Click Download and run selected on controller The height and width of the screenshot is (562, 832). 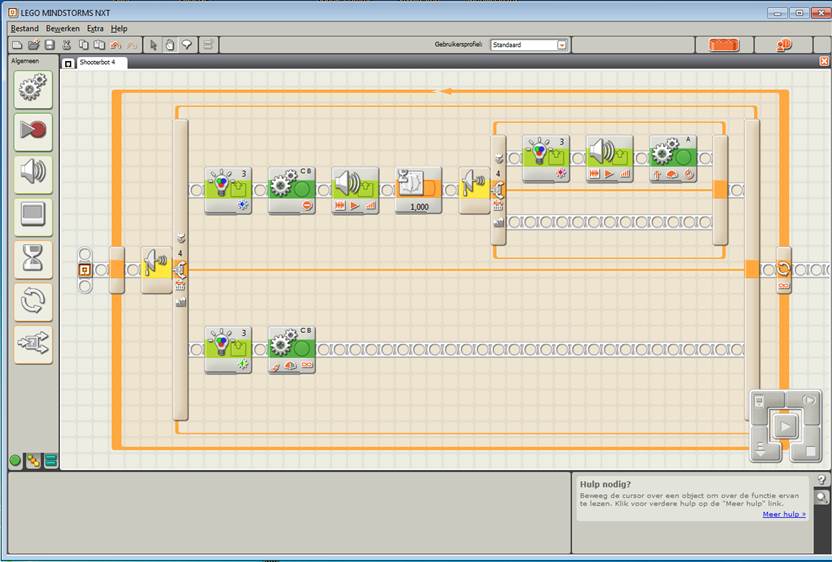[x=809, y=401]
